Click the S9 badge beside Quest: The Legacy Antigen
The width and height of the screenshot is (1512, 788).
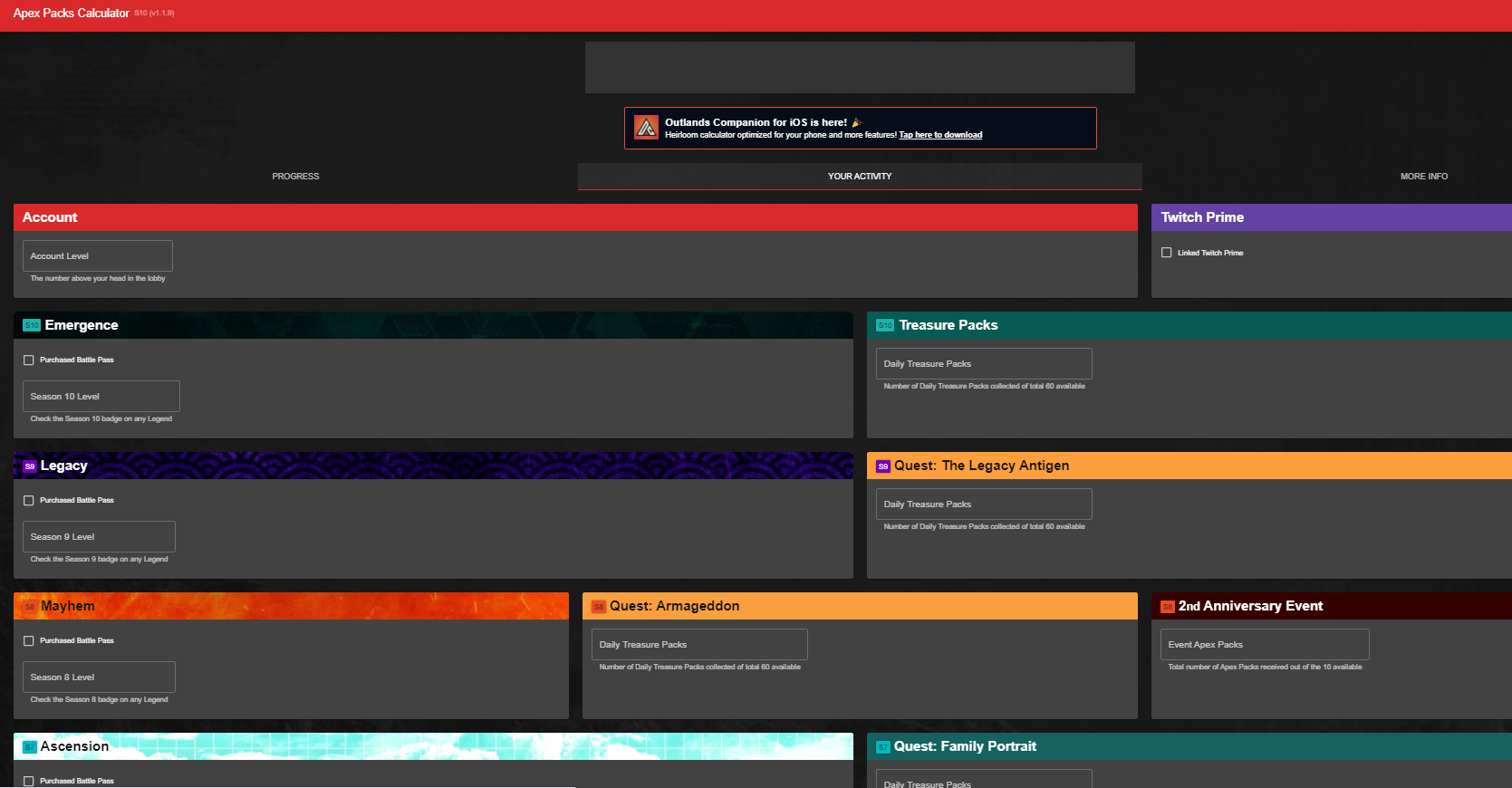tap(883, 466)
